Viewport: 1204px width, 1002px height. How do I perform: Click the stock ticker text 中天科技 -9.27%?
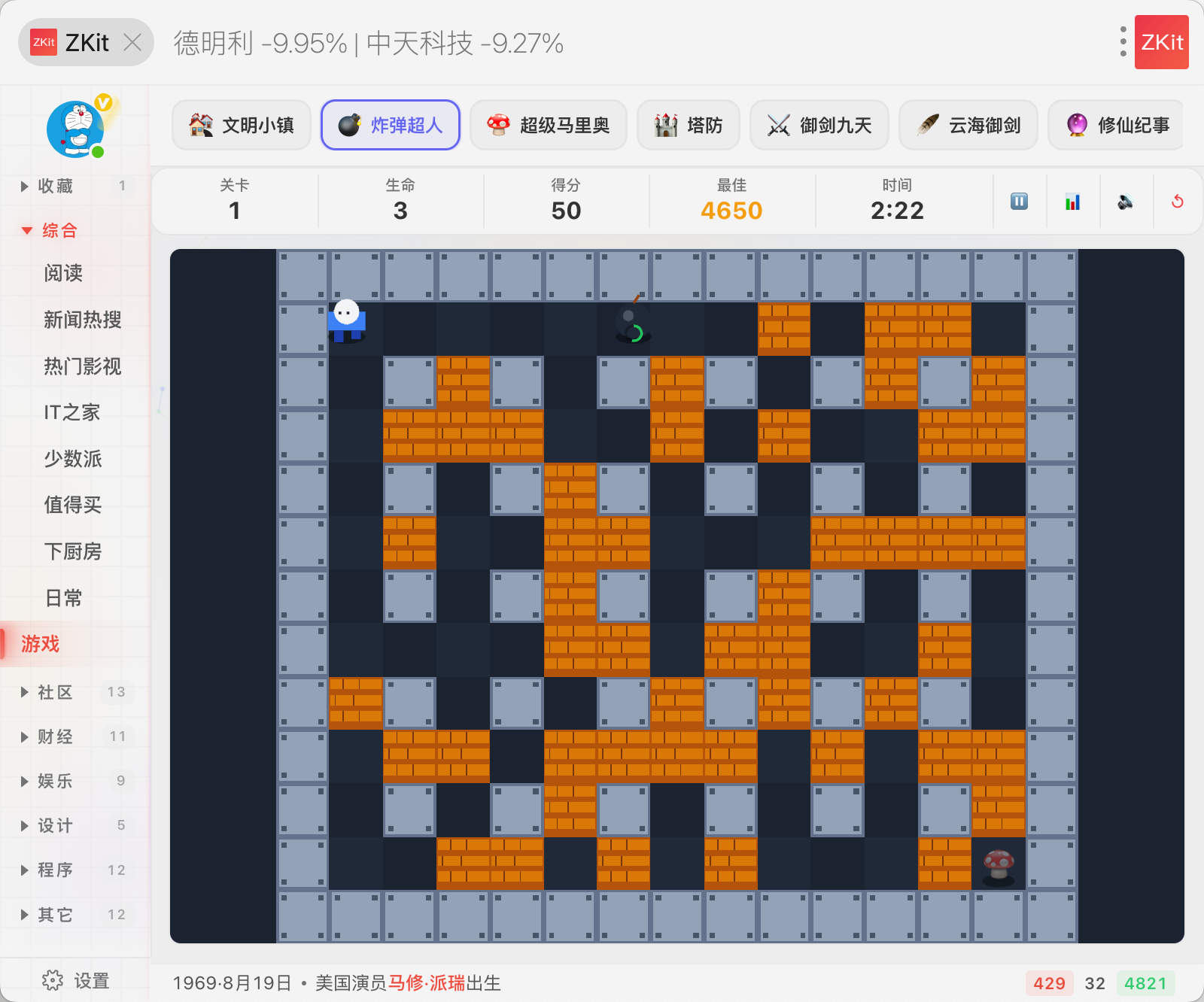465,43
